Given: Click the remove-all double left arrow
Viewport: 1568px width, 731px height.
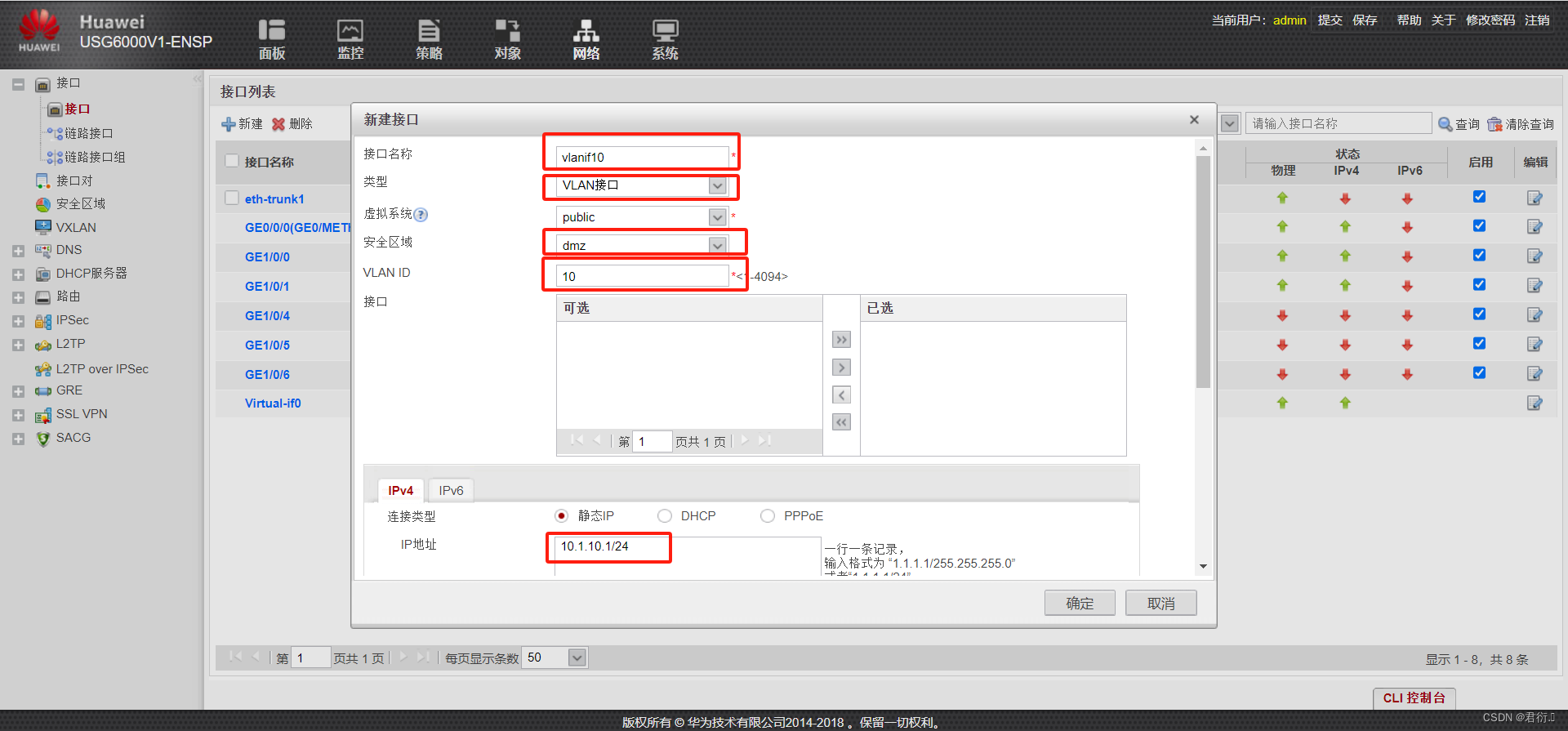Looking at the screenshot, I should tap(841, 422).
